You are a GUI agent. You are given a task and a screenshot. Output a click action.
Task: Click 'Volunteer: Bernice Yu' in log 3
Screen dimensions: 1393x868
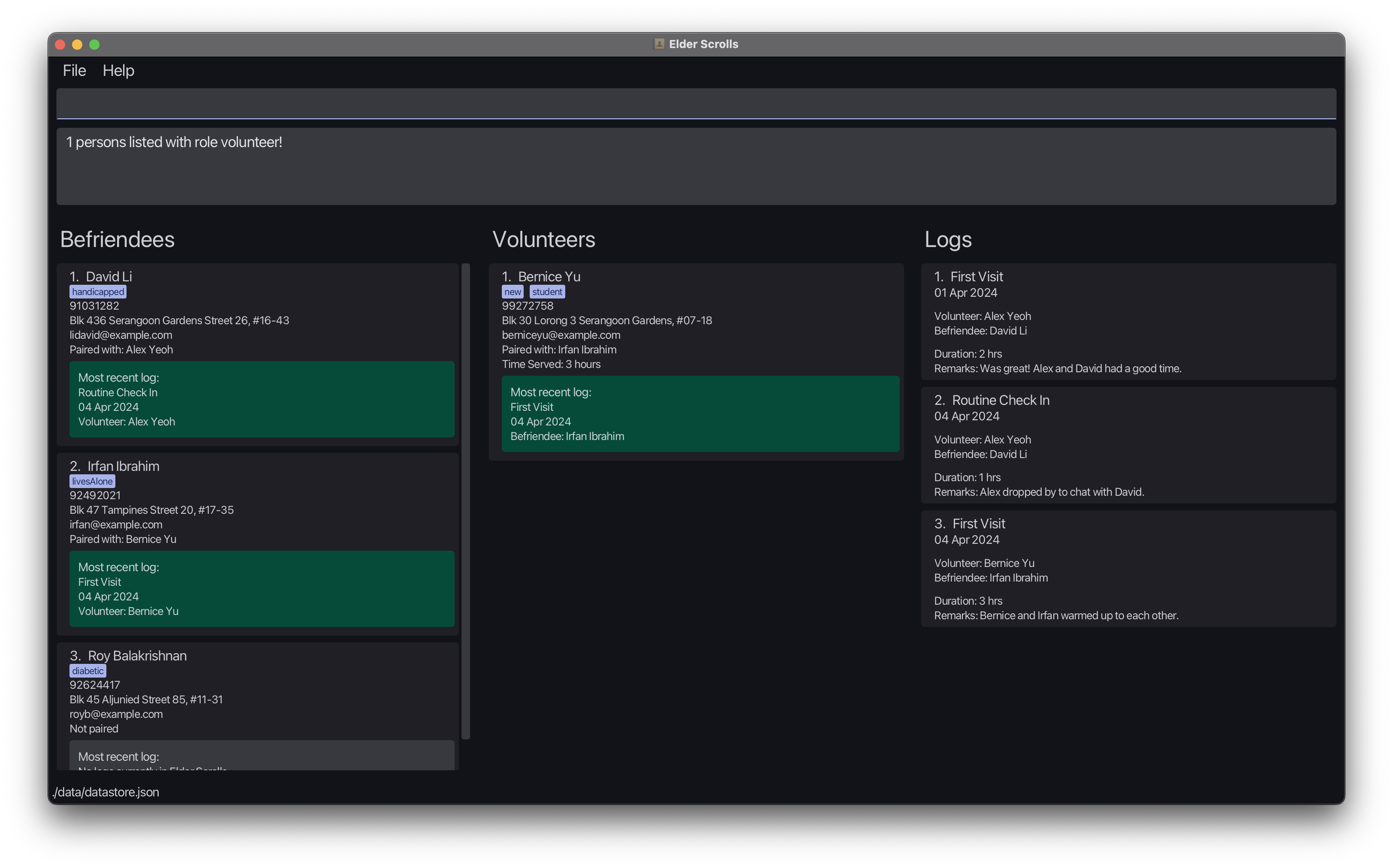[x=984, y=563]
